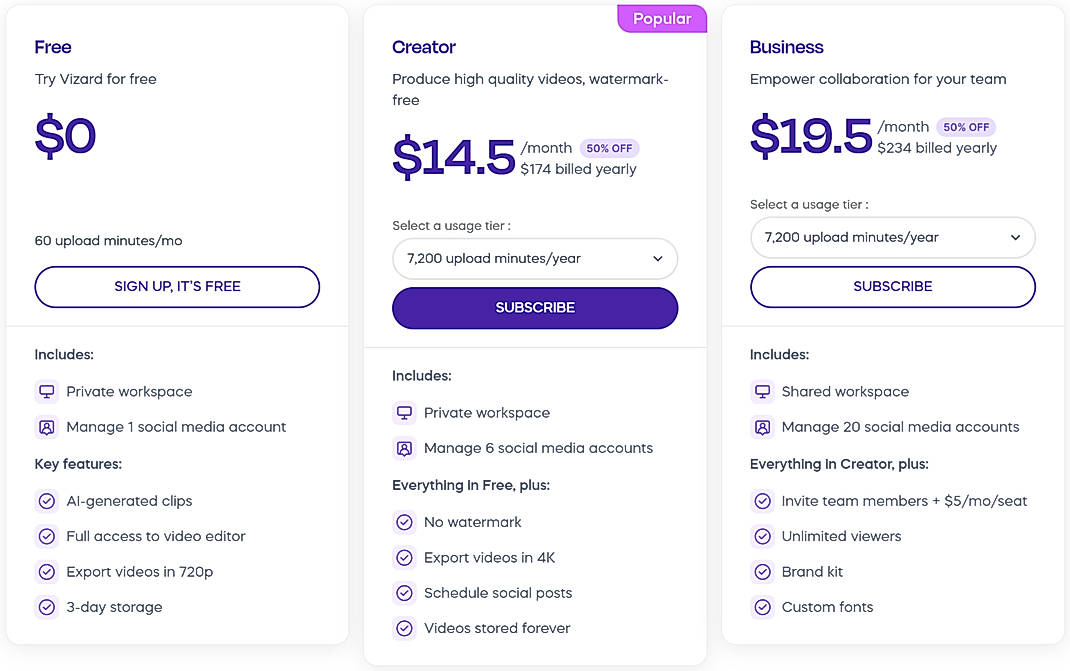Click the Private workspace icon in Free plan
Image resolution: width=1070 pixels, height=671 pixels.
pos(46,391)
